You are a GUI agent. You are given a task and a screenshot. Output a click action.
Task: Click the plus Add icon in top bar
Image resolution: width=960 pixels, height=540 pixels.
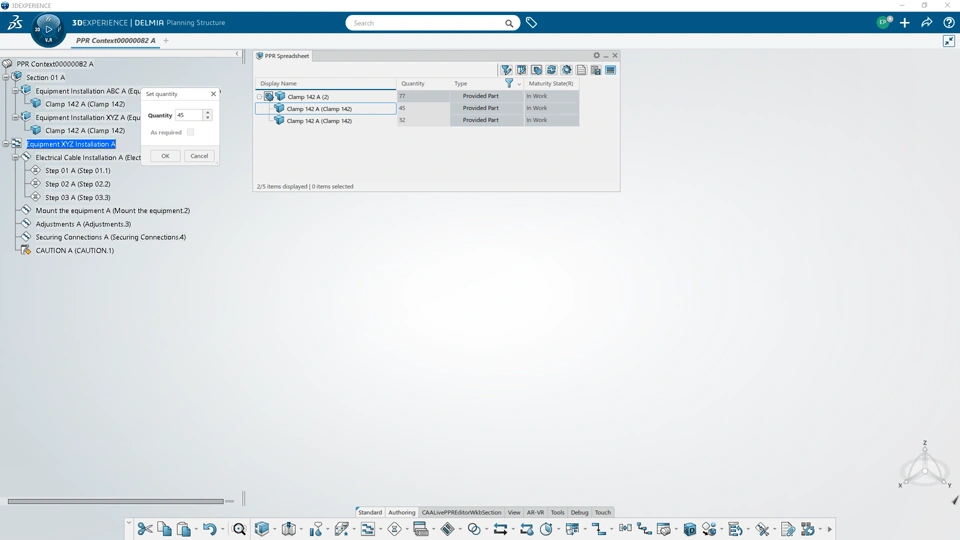pyautogui.click(x=905, y=23)
